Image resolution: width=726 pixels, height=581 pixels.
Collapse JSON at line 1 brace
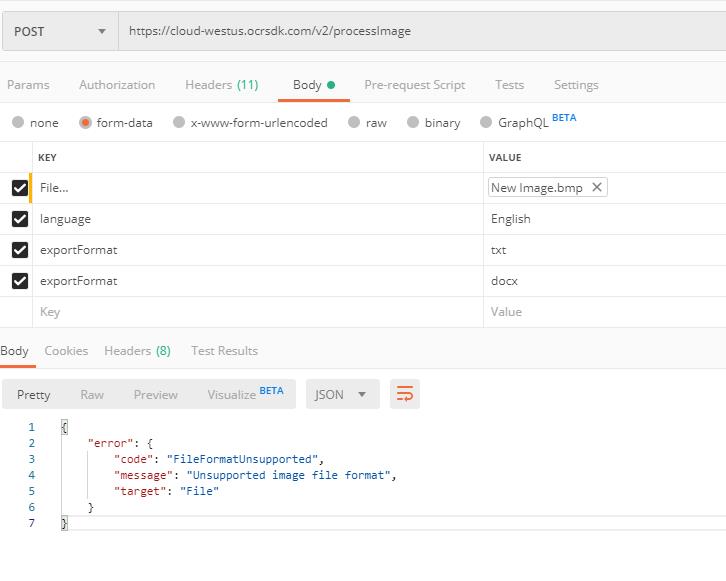tap(64, 427)
